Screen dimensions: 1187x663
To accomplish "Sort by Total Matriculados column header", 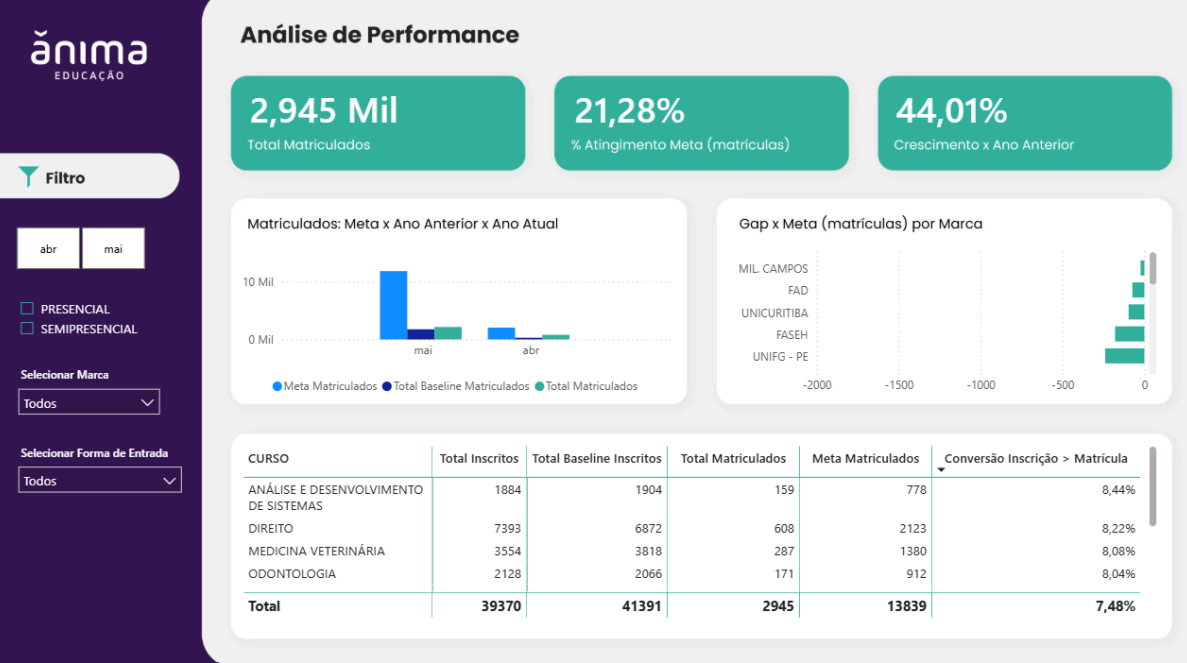I will [733, 459].
